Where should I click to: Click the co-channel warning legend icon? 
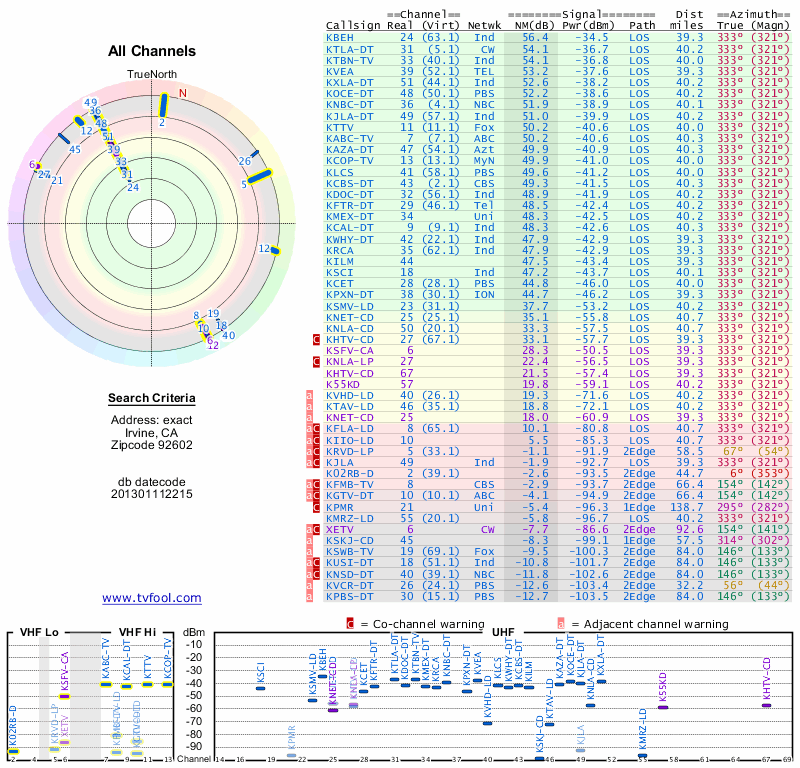point(350,624)
